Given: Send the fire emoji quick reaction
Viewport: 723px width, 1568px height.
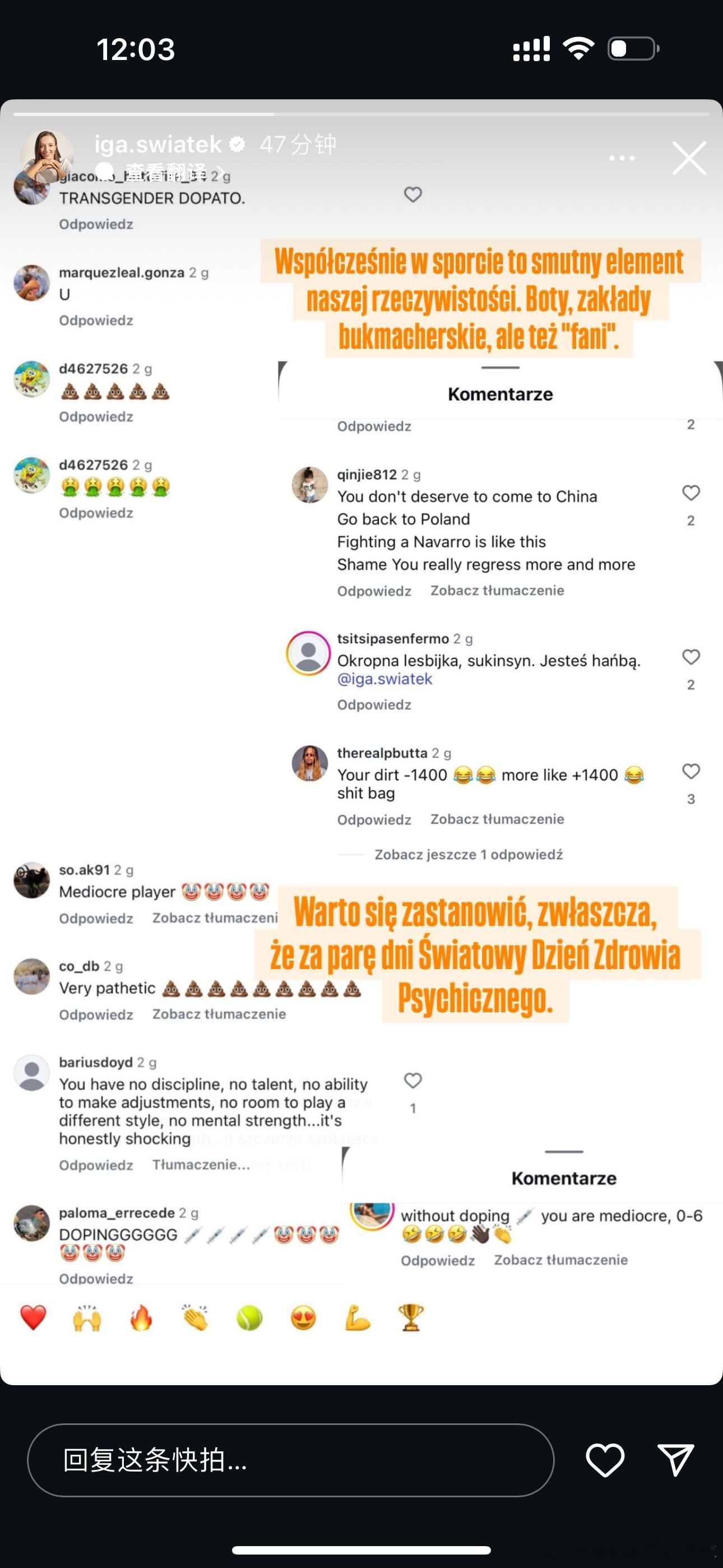Looking at the screenshot, I should tap(141, 1318).
